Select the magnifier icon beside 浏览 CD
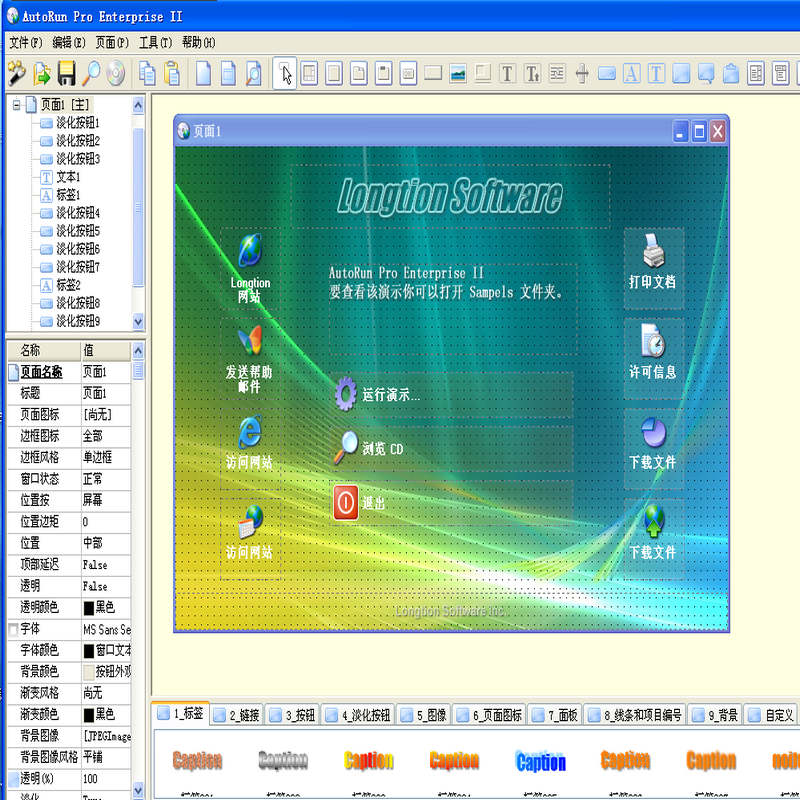800x800 pixels. tap(346, 447)
